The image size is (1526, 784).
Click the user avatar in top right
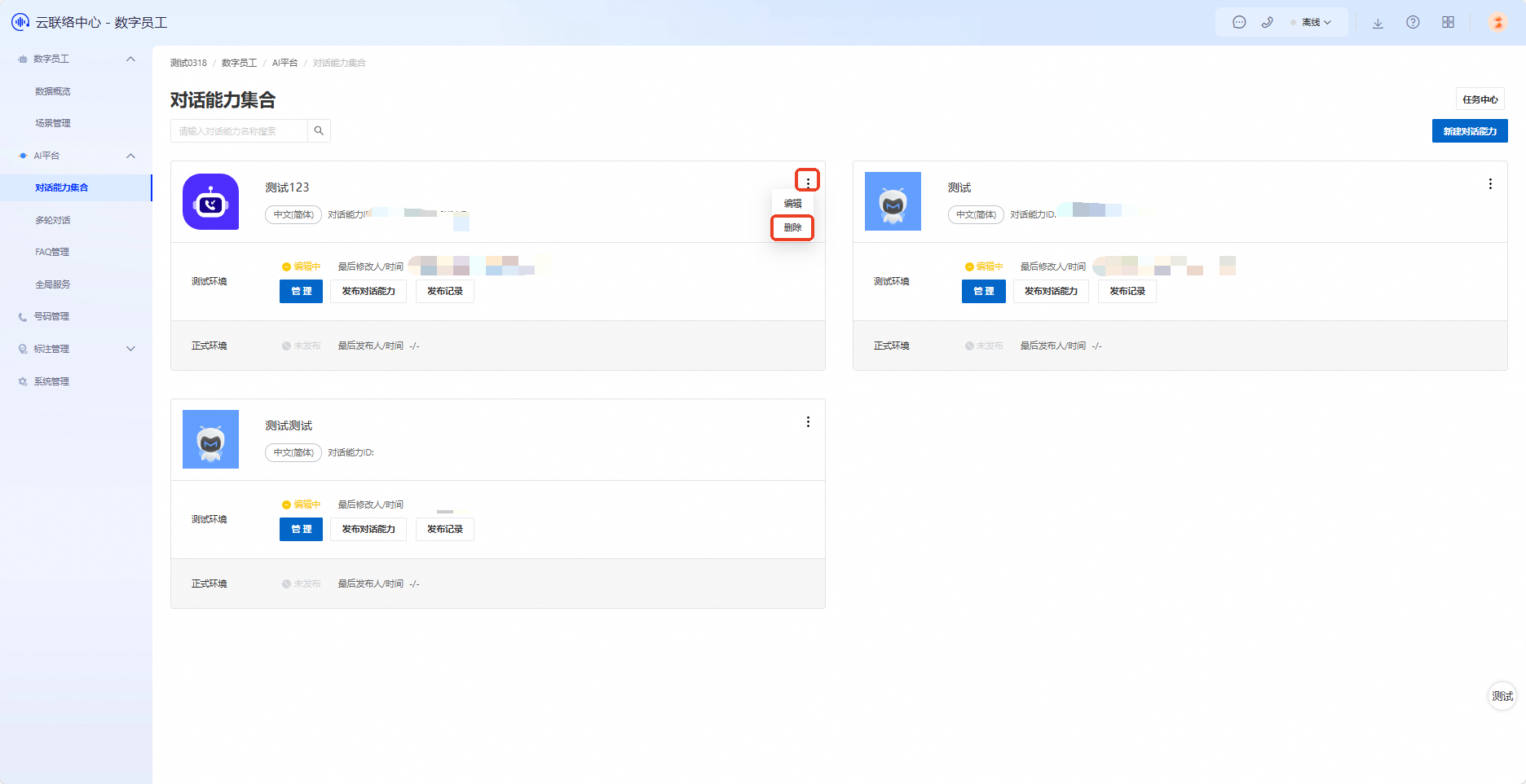1497,22
